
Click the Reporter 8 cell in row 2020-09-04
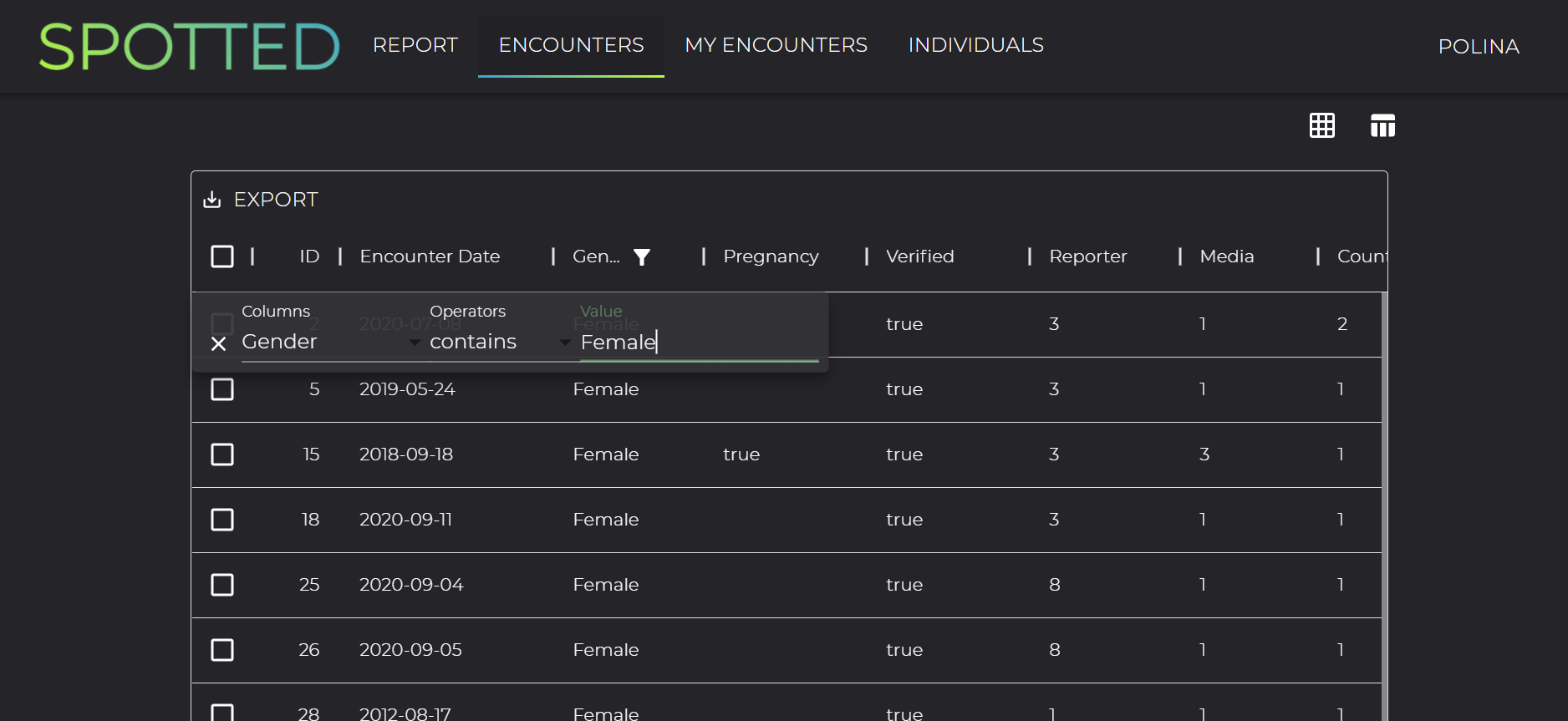pyautogui.click(x=1055, y=585)
